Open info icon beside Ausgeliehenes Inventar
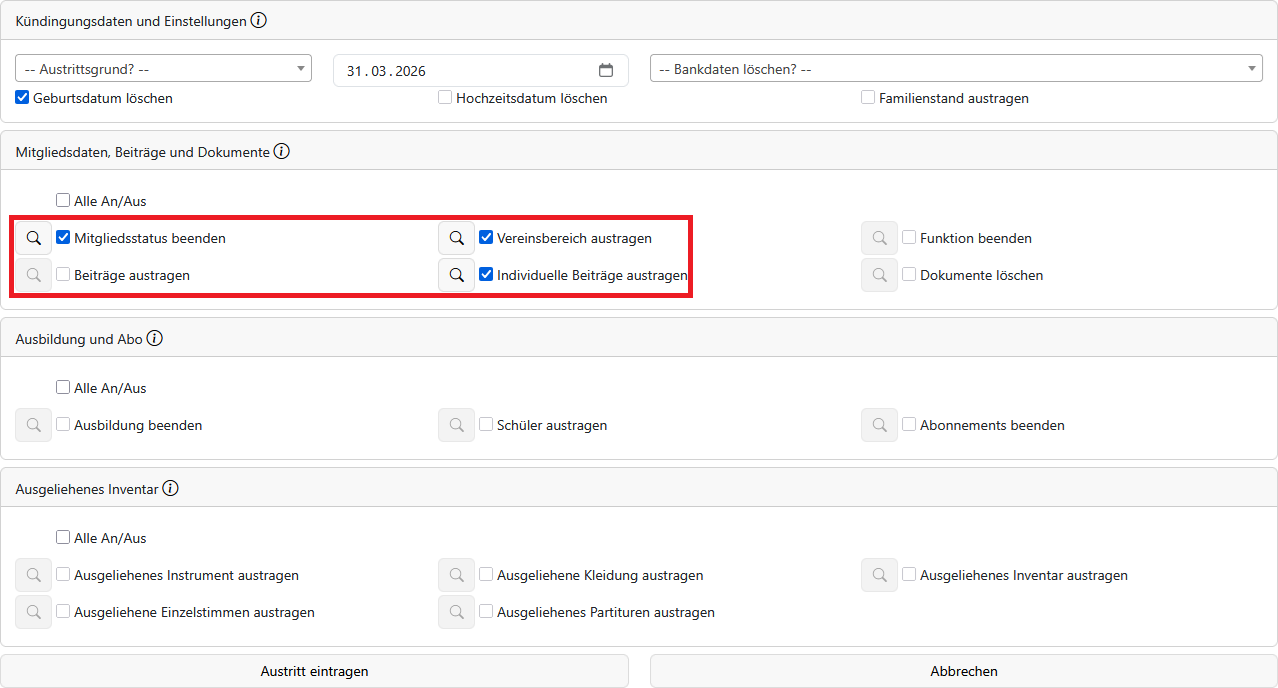1278x688 pixels. click(170, 489)
